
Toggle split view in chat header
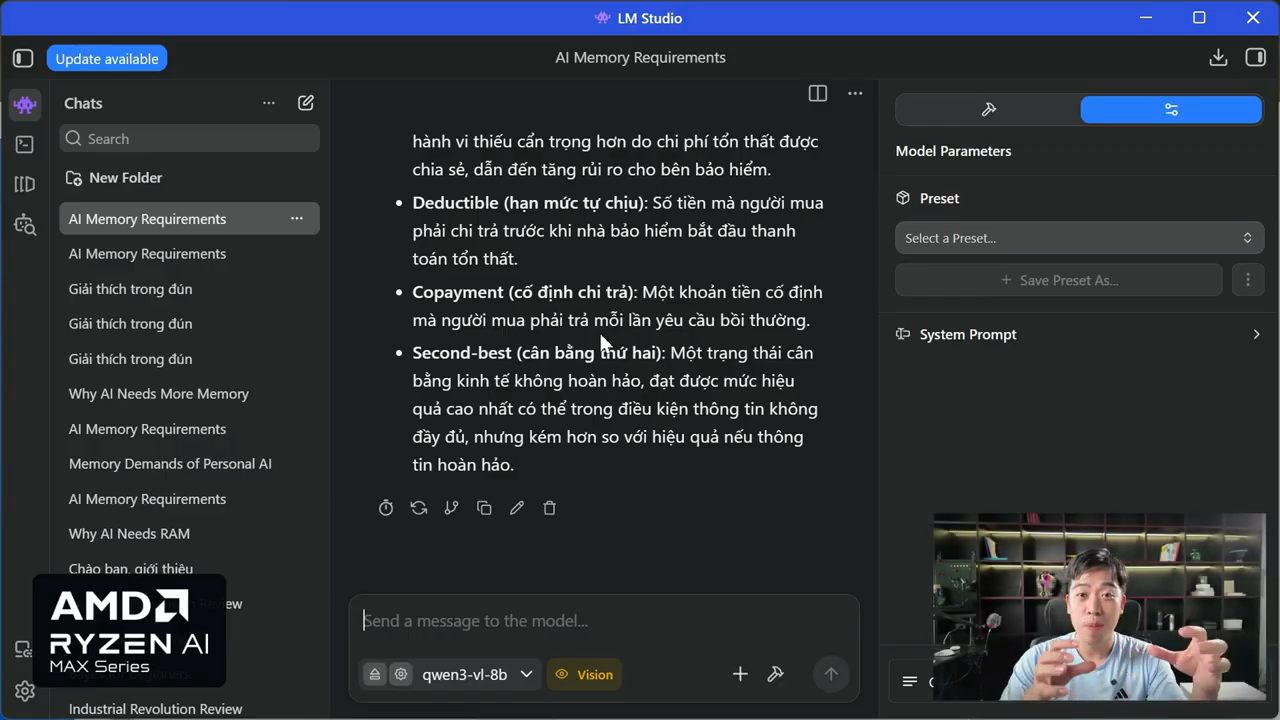[818, 93]
